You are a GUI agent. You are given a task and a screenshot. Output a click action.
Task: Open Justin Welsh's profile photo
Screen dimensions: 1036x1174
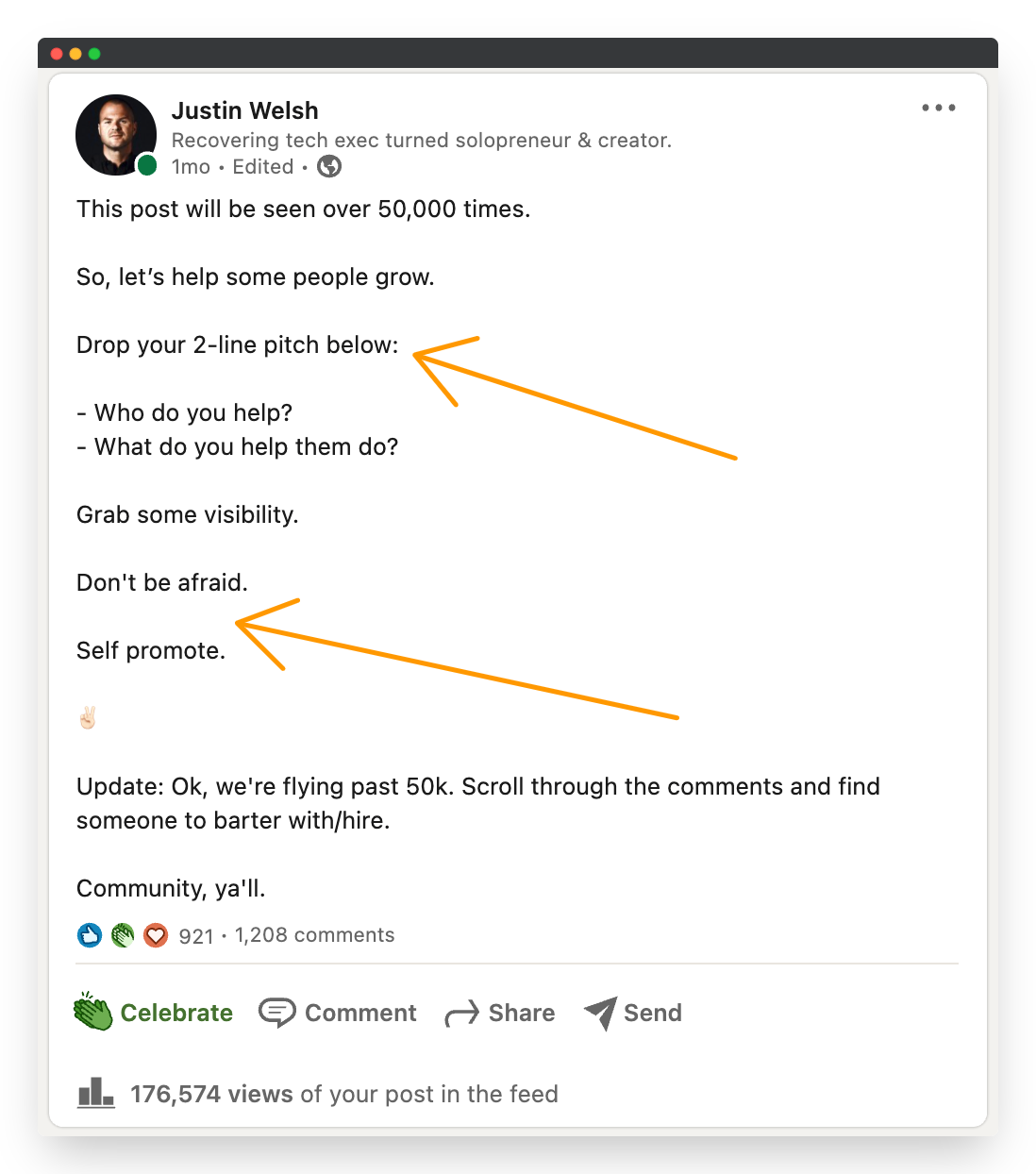click(116, 135)
